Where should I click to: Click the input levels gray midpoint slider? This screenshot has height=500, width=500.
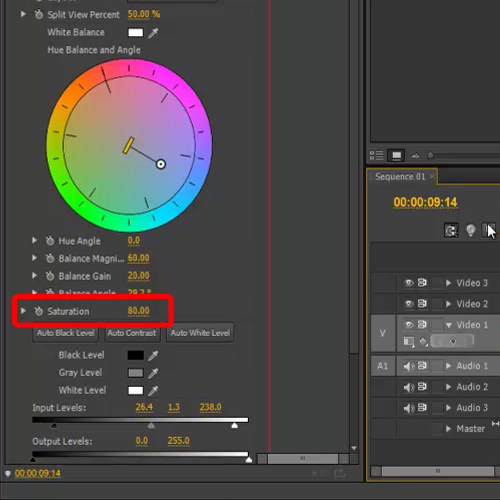[x=151, y=425]
